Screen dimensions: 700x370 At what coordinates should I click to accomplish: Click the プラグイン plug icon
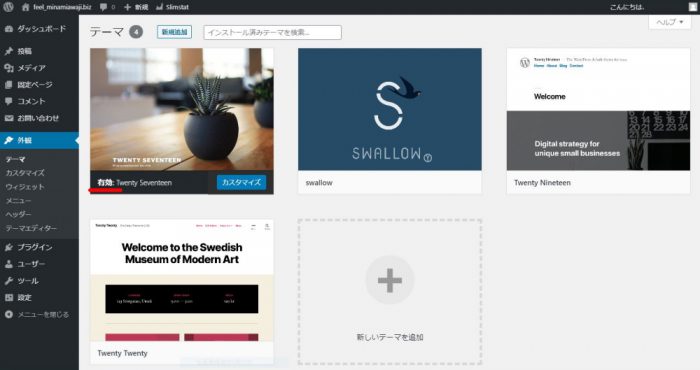point(8,247)
